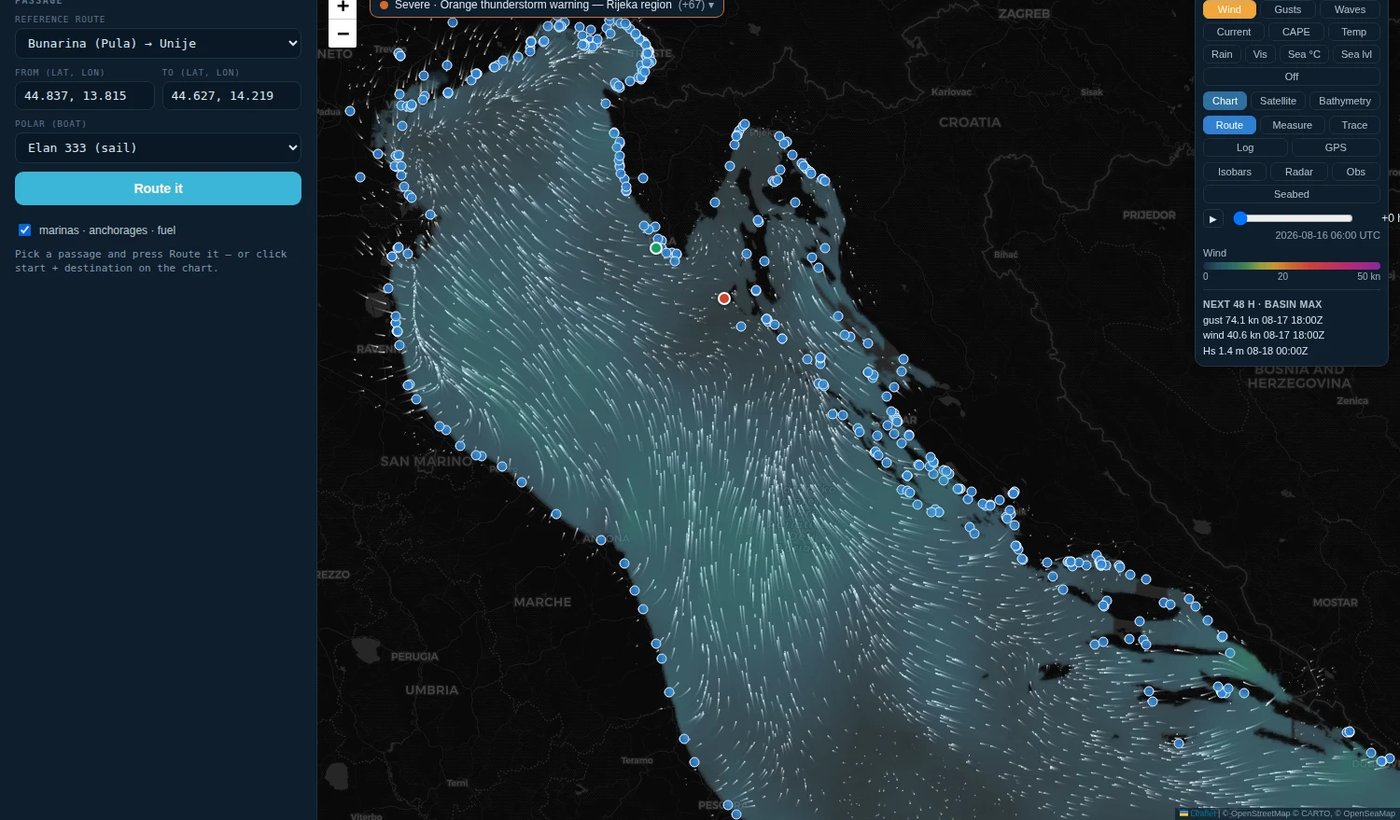Click the forecast time slider handle
The image size is (1400, 820).
(x=1240, y=218)
